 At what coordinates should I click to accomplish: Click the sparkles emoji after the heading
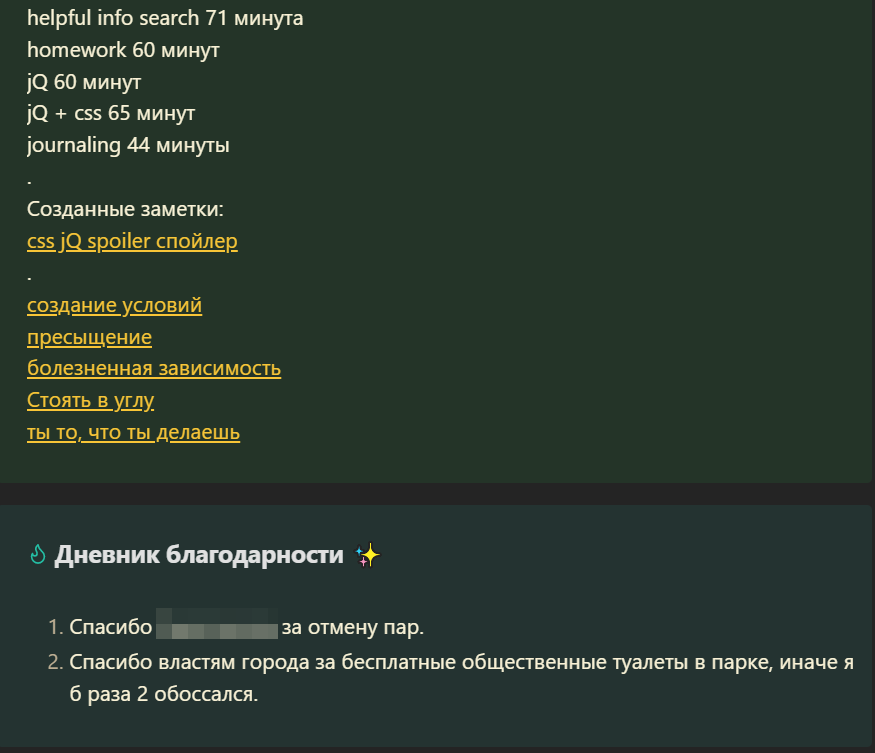pos(368,556)
